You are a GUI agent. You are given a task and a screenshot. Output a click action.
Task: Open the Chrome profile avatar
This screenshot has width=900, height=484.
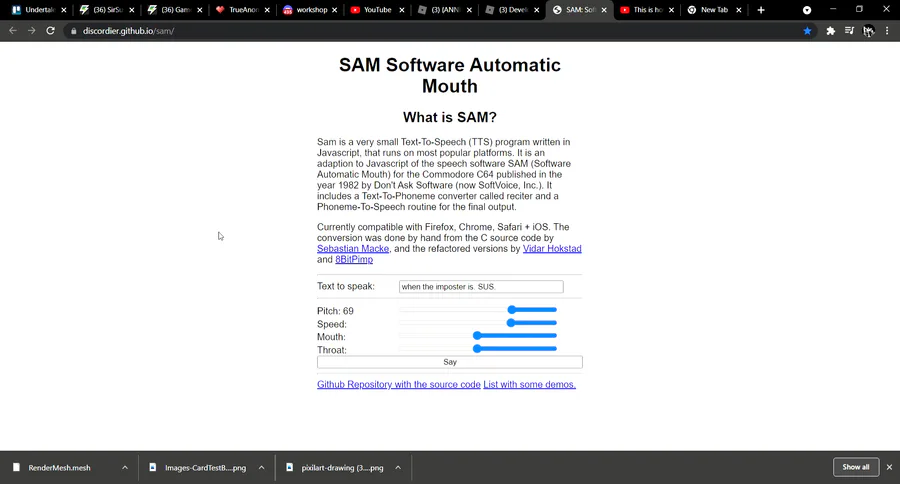click(x=868, y=31)
